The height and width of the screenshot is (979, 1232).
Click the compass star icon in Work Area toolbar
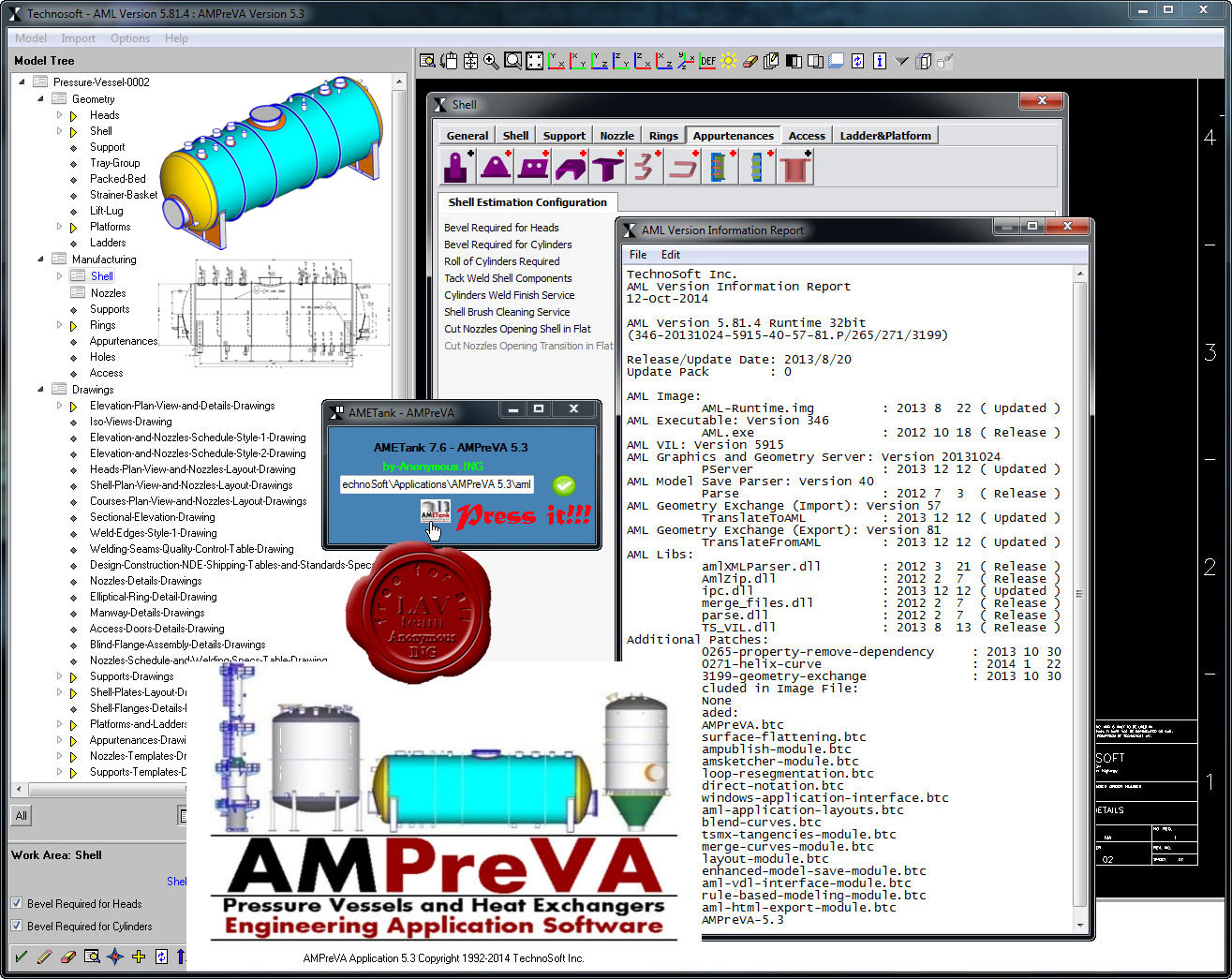115,957
